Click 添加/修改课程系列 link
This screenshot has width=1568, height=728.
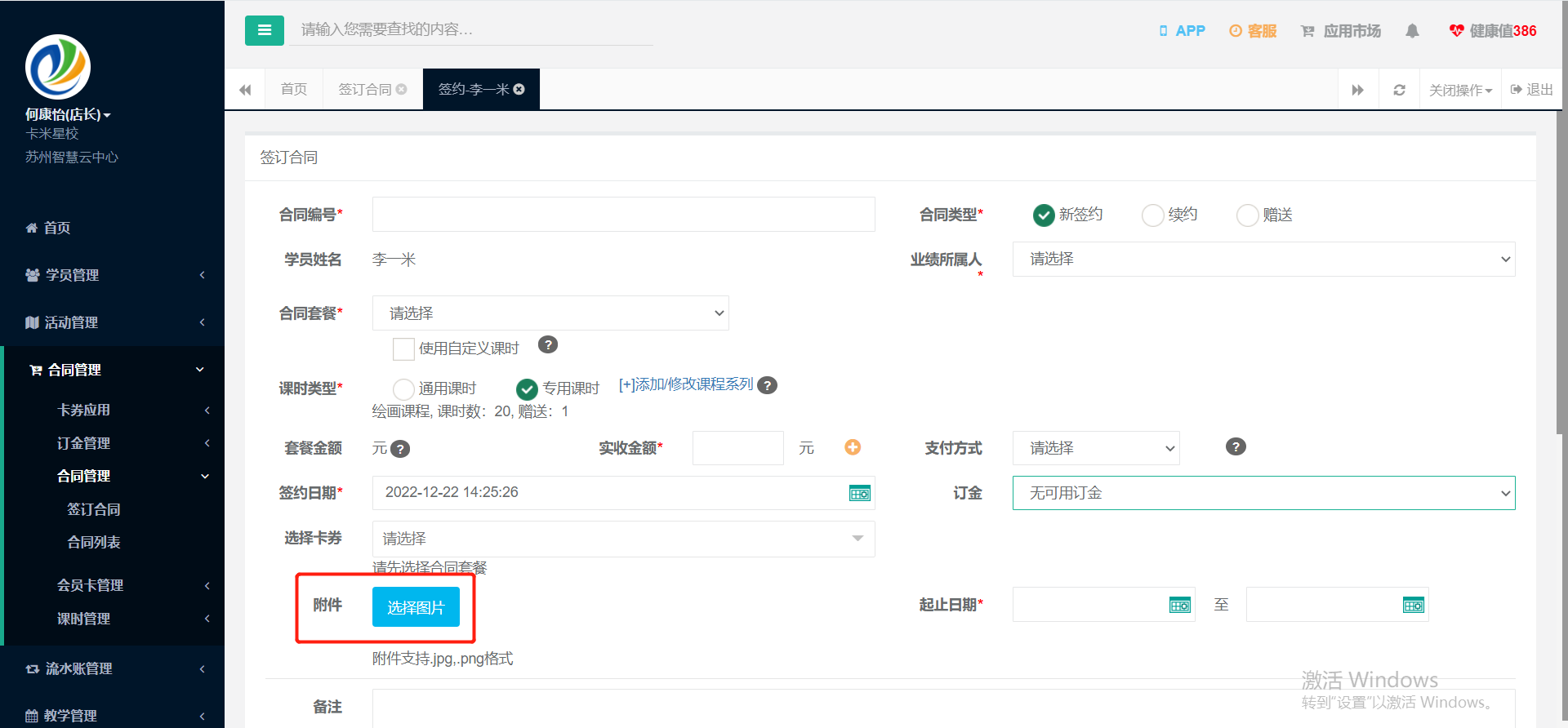[686, 384]
